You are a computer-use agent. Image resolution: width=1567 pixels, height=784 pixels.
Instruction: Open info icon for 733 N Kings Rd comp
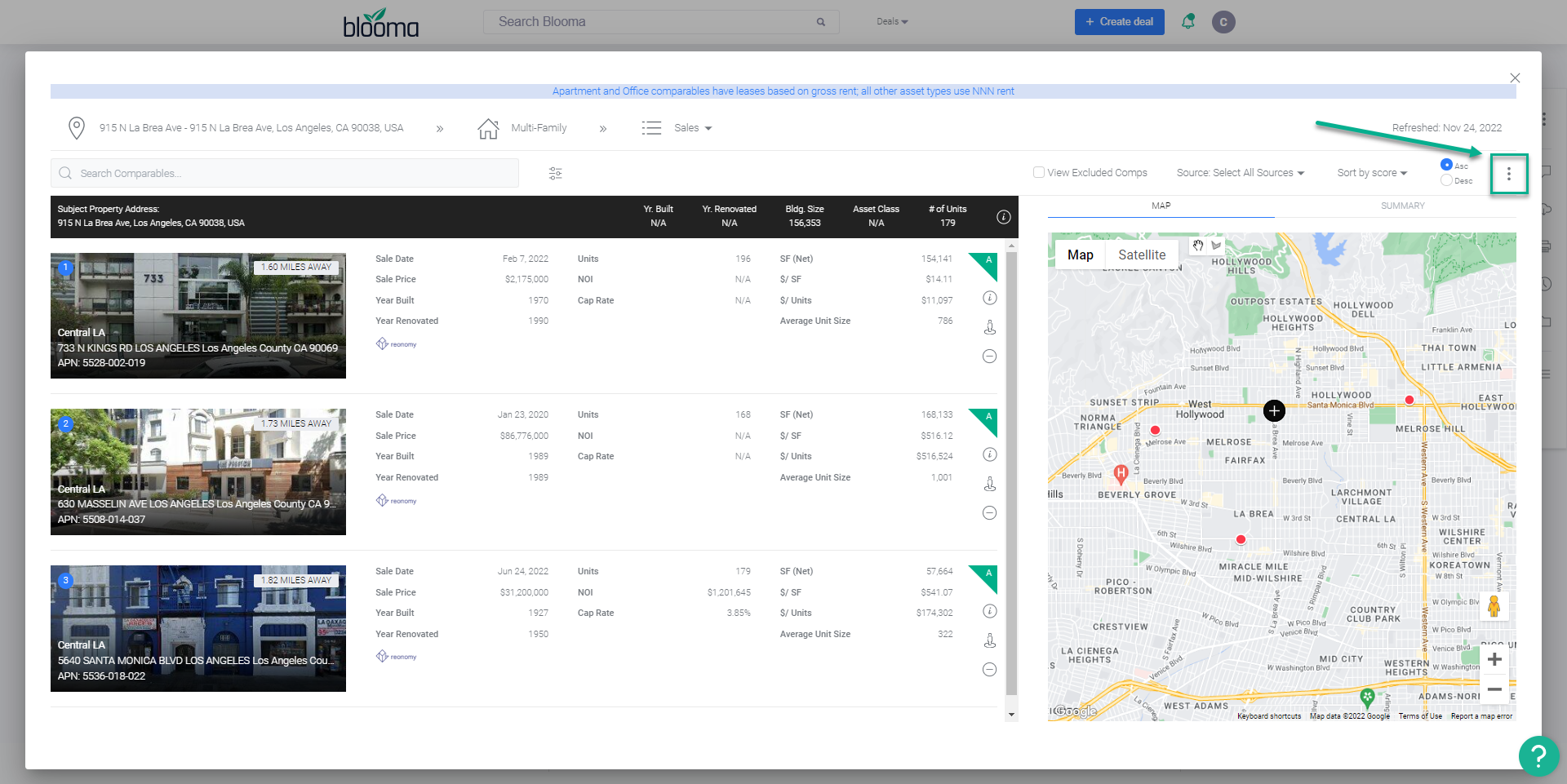[x=989, y=299]
